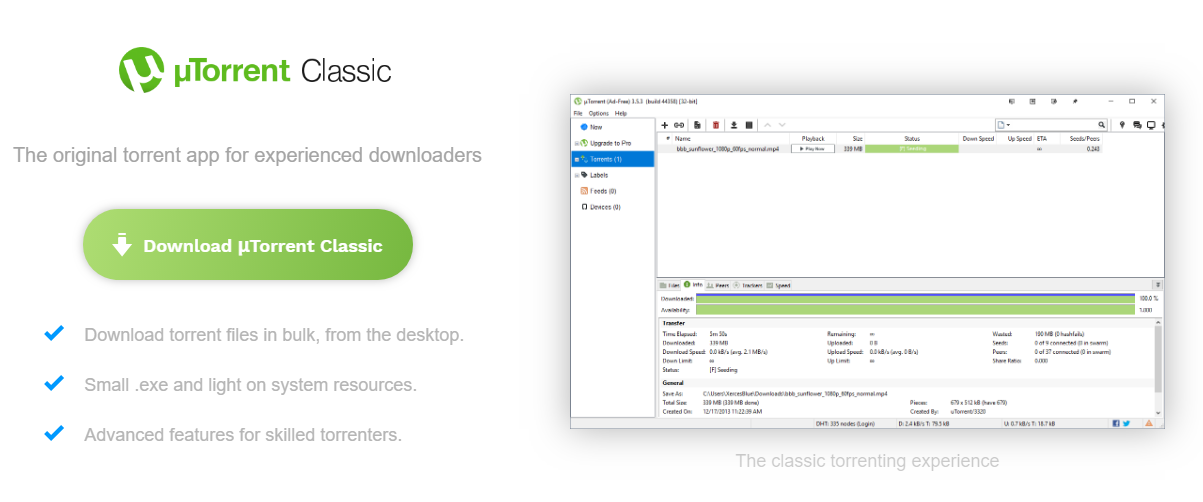
Task: Sort by the Status column header
Action: 912,138
